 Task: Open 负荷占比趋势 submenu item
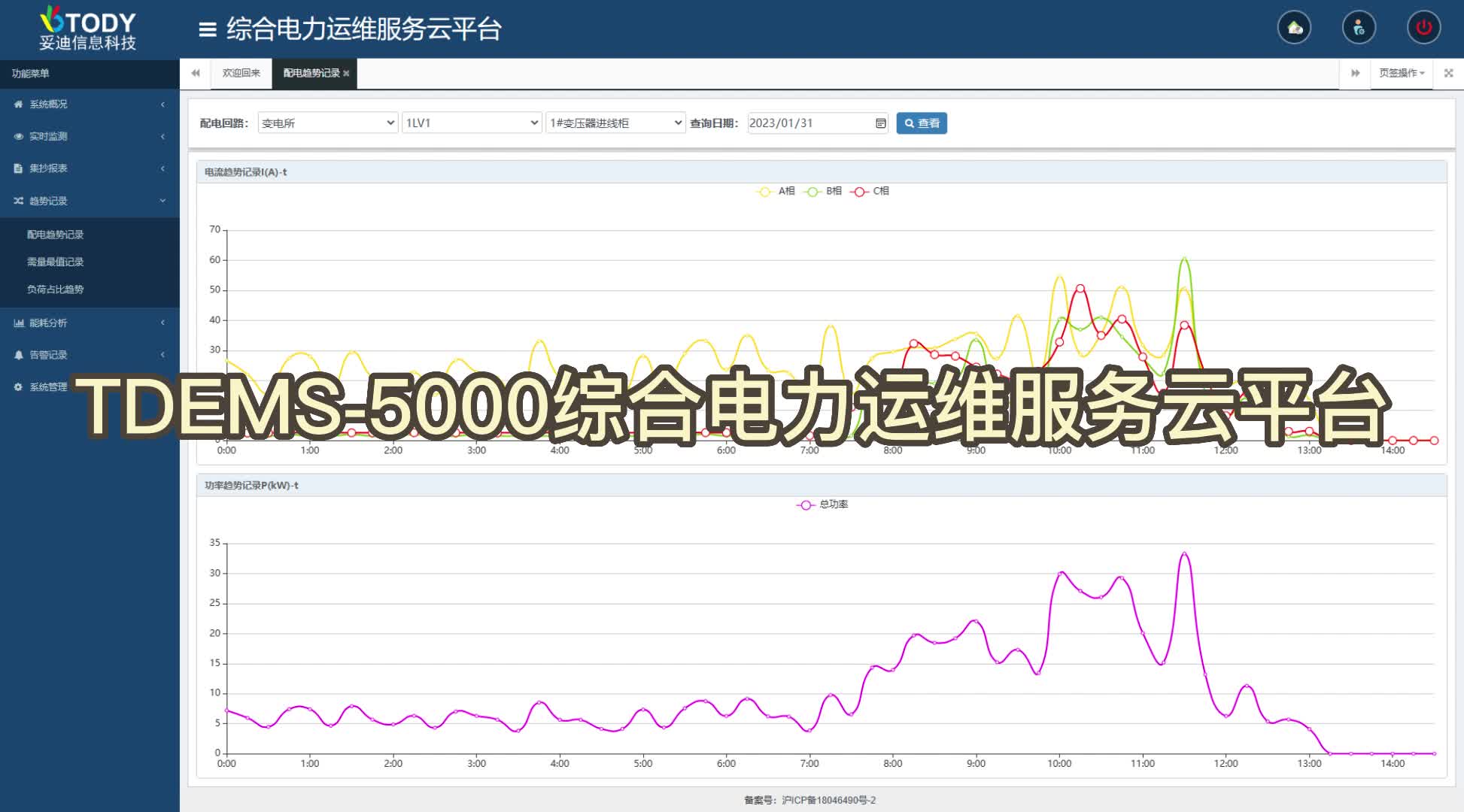coord(56,289)
